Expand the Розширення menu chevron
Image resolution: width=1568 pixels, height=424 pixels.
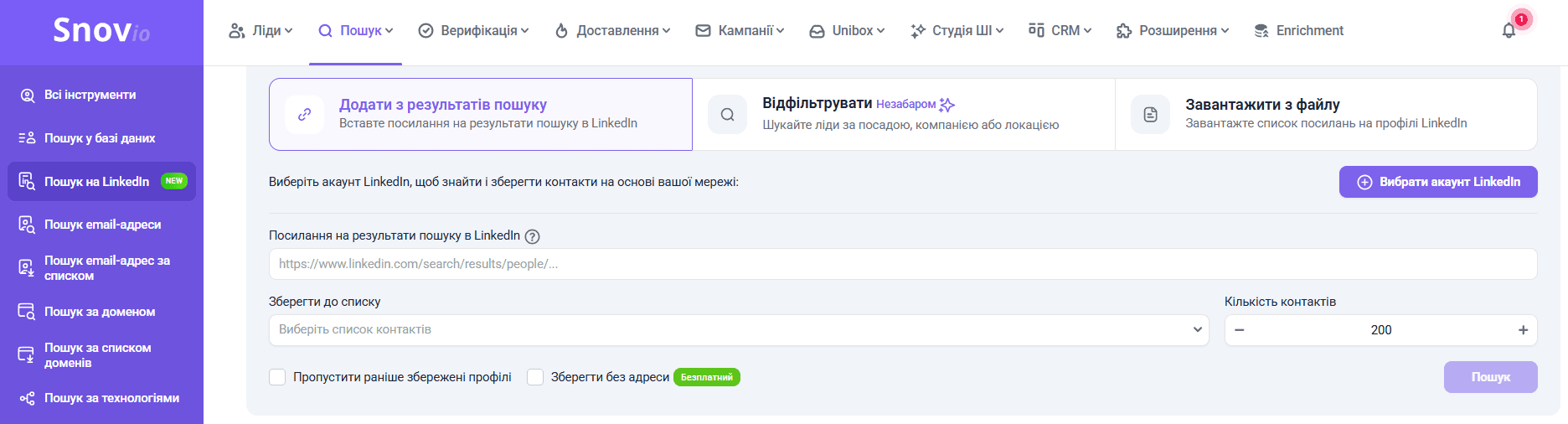tap(1225, 31)
